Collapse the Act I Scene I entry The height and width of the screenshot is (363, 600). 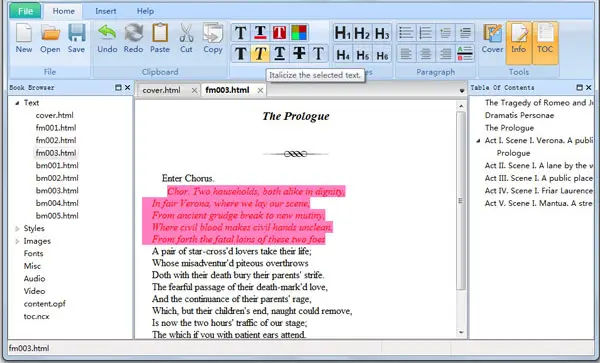tap(478, 141)
